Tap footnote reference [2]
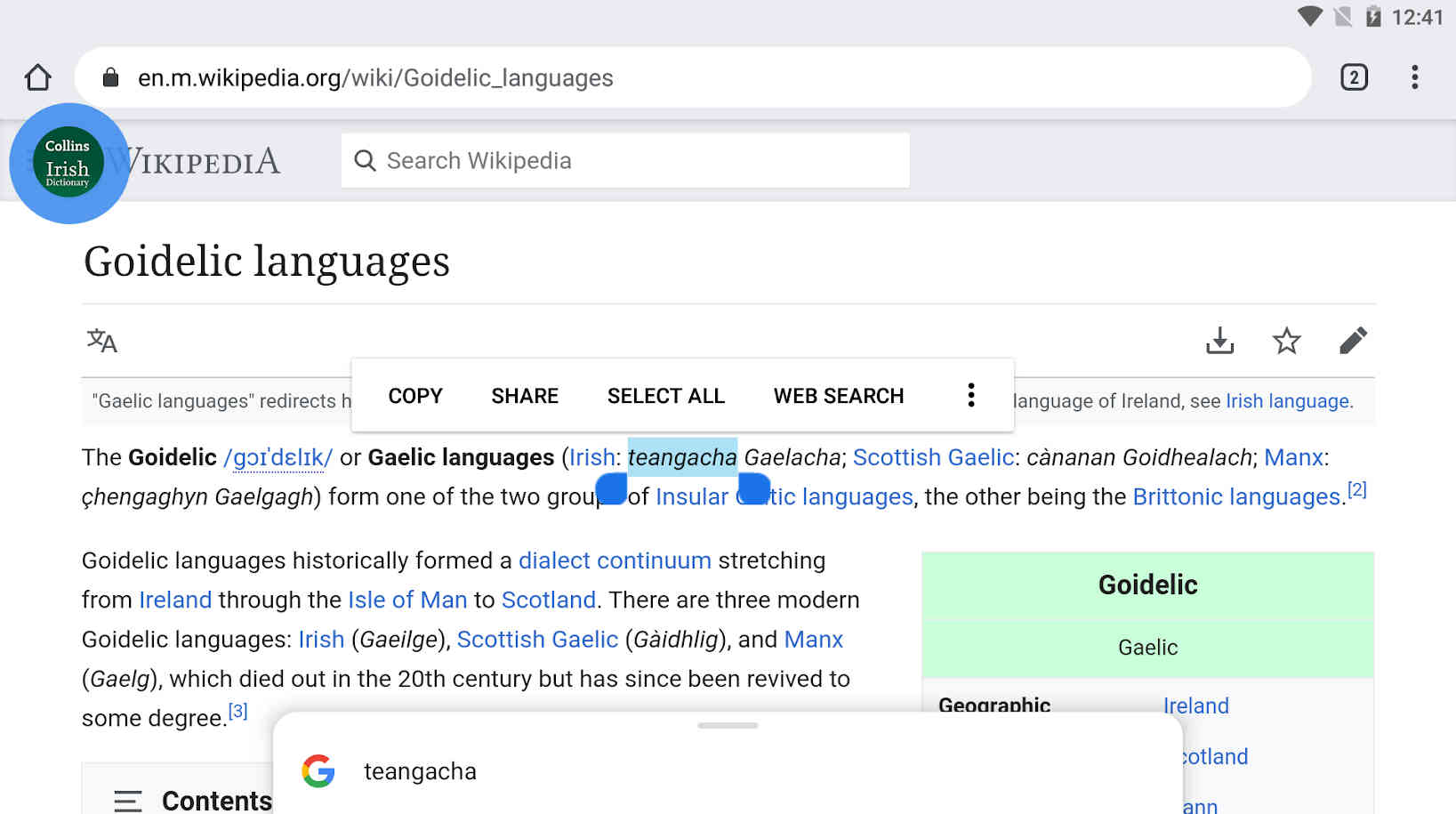Image resolution: width=1456 pixels, height=814 pixels. pos(1356,489)
